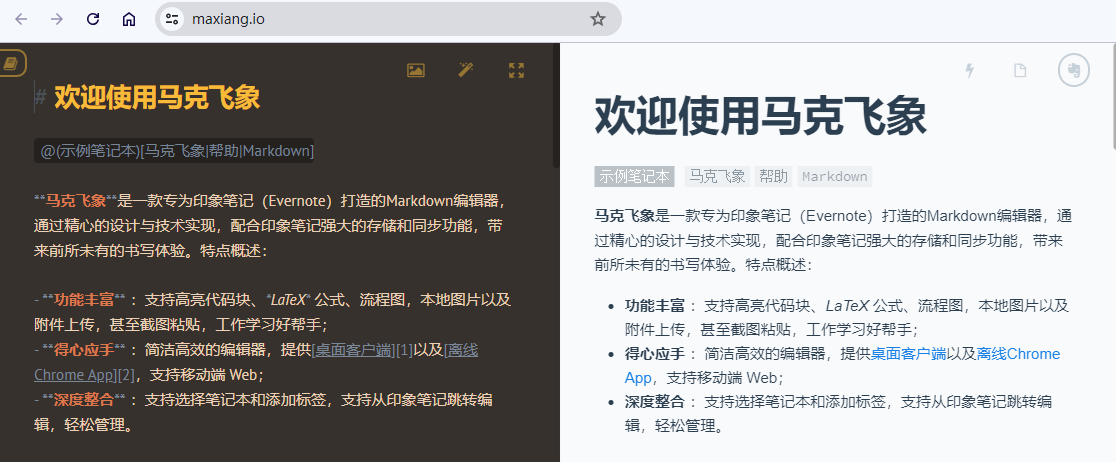This screenshot has height=462, width=1116.
Task: Click the *LaTeX* text in editor
Action: coord(288,300)
